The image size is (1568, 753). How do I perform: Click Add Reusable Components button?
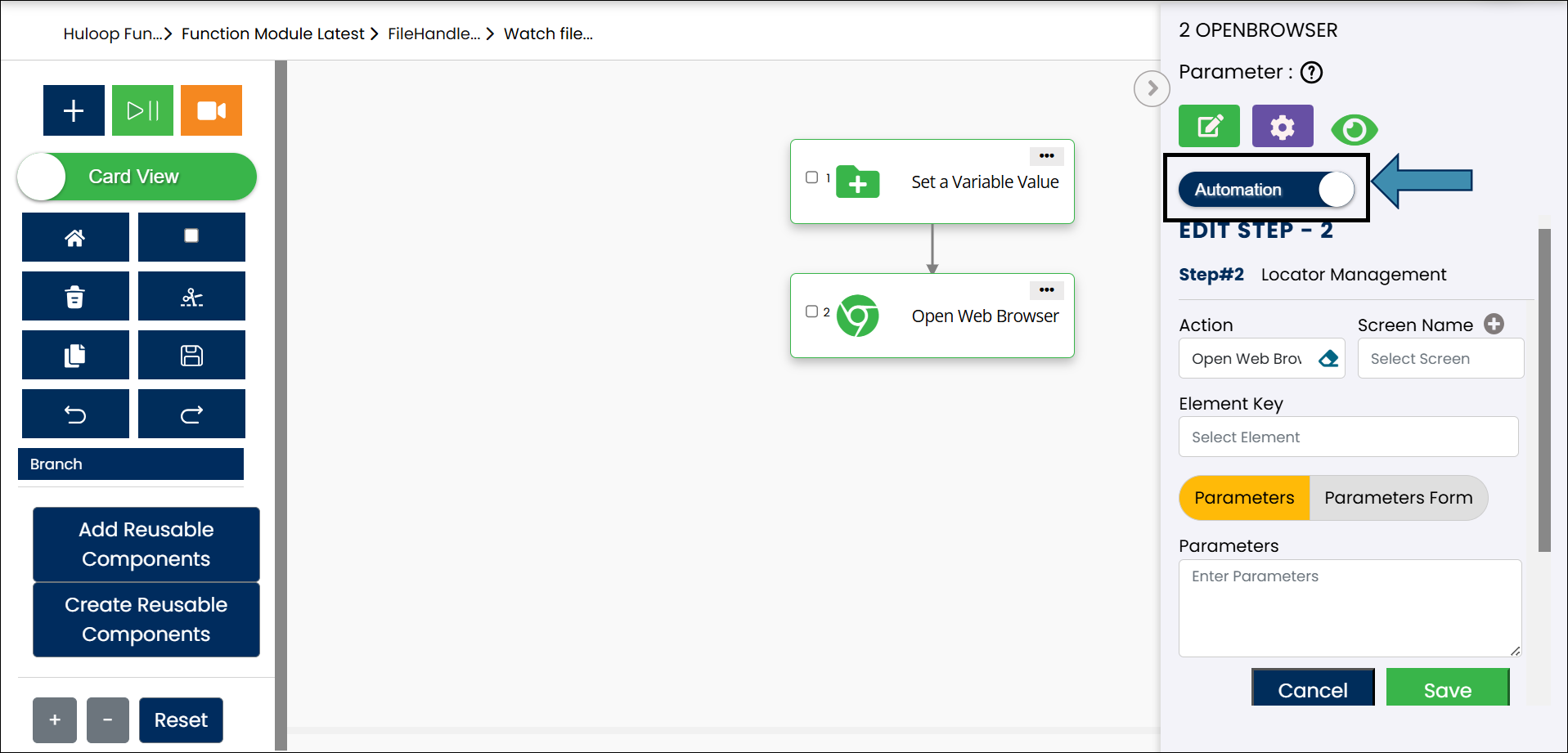click(146, 545)
